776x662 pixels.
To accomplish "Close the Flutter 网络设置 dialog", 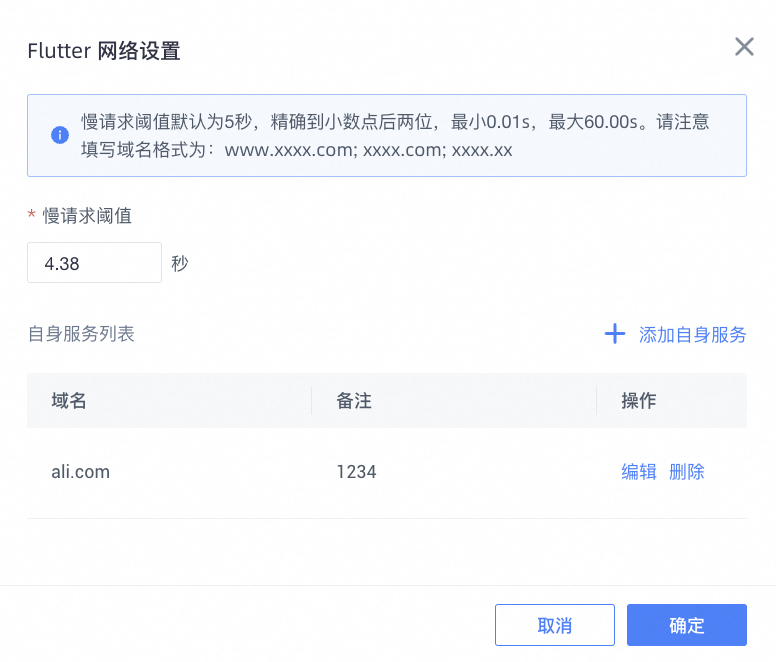I will click(x=744, y=47).
